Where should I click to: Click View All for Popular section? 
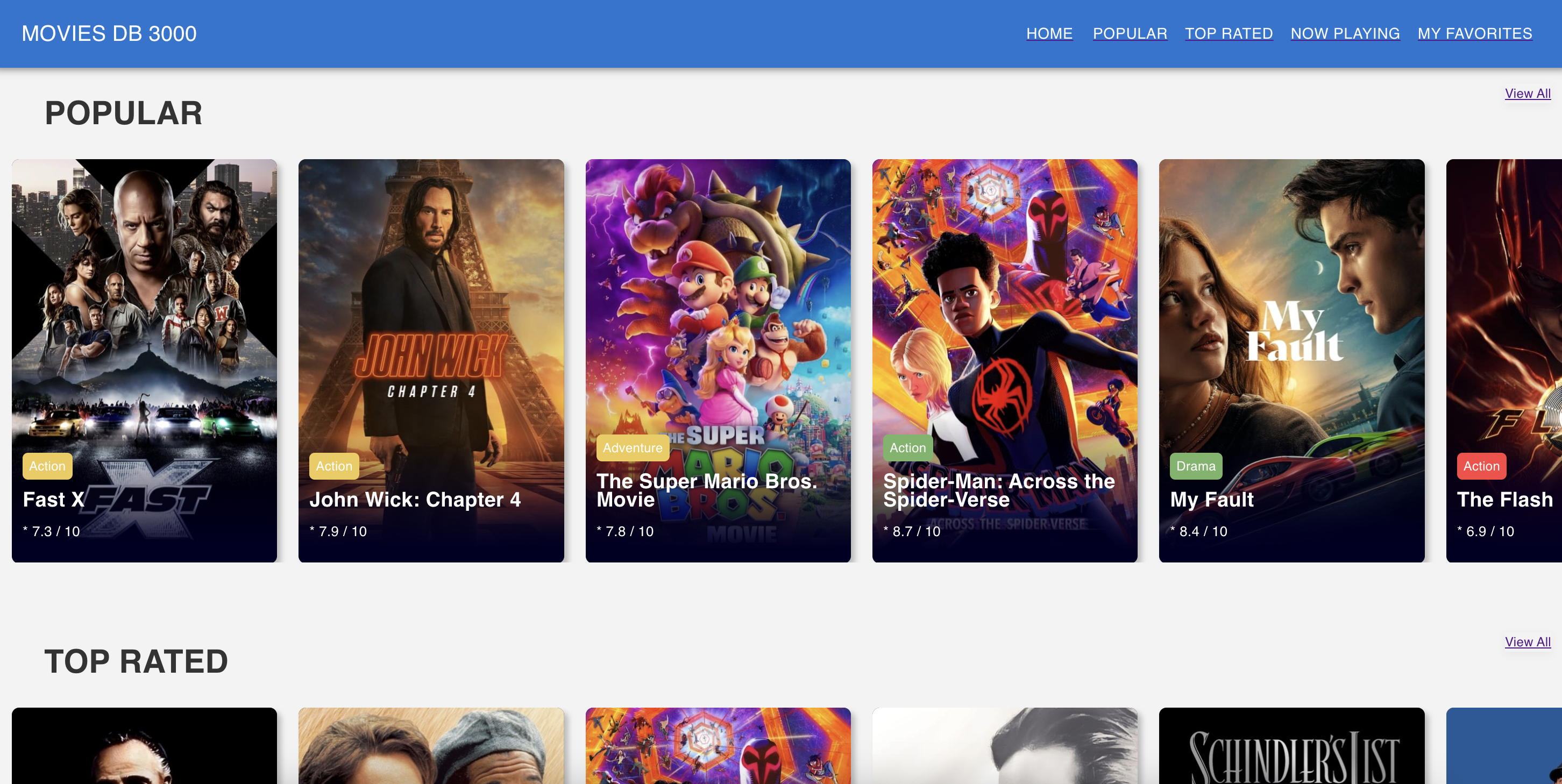click(1528, 94)
